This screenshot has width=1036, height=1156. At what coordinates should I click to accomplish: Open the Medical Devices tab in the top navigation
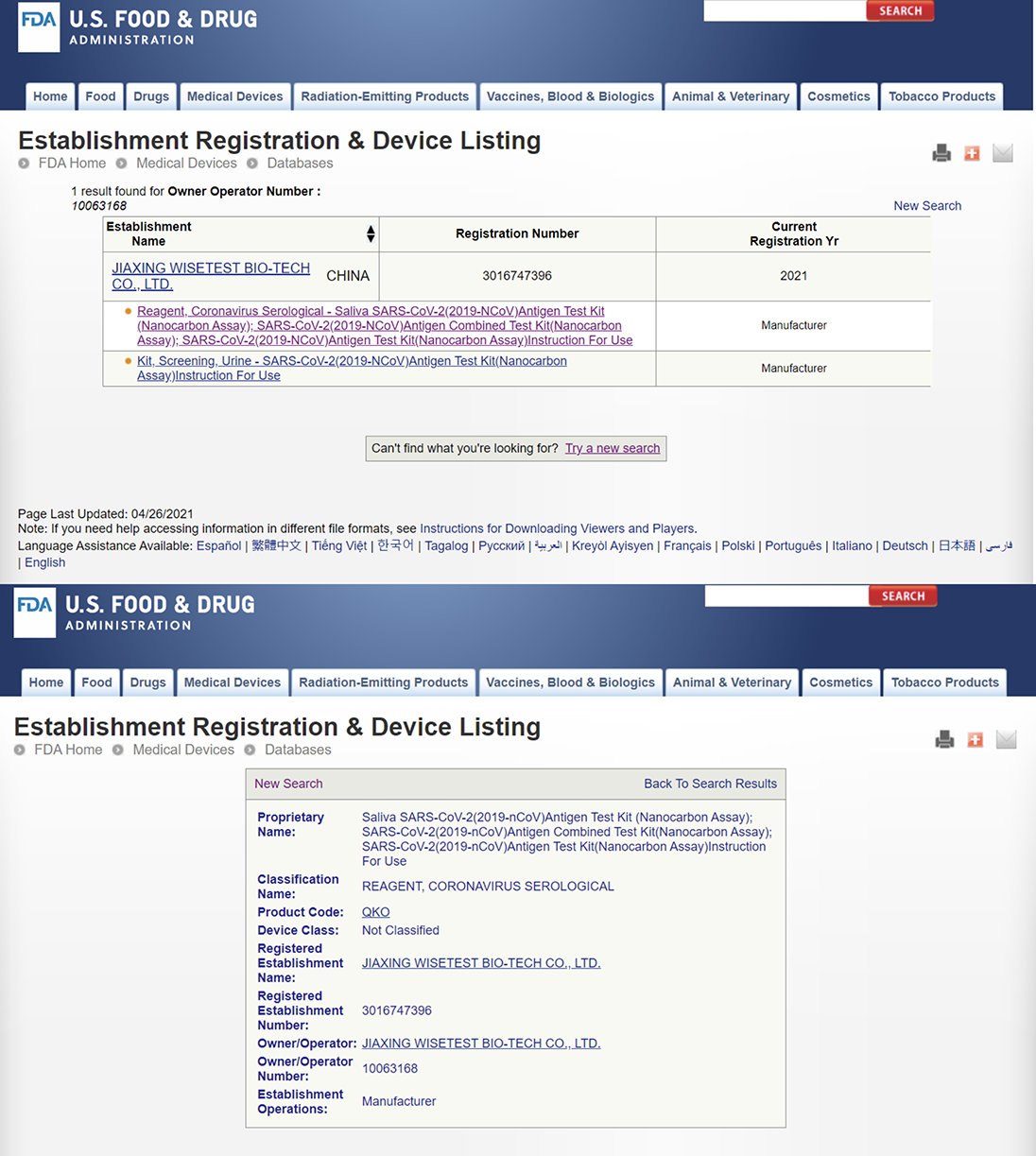click(x=234, y=96)
